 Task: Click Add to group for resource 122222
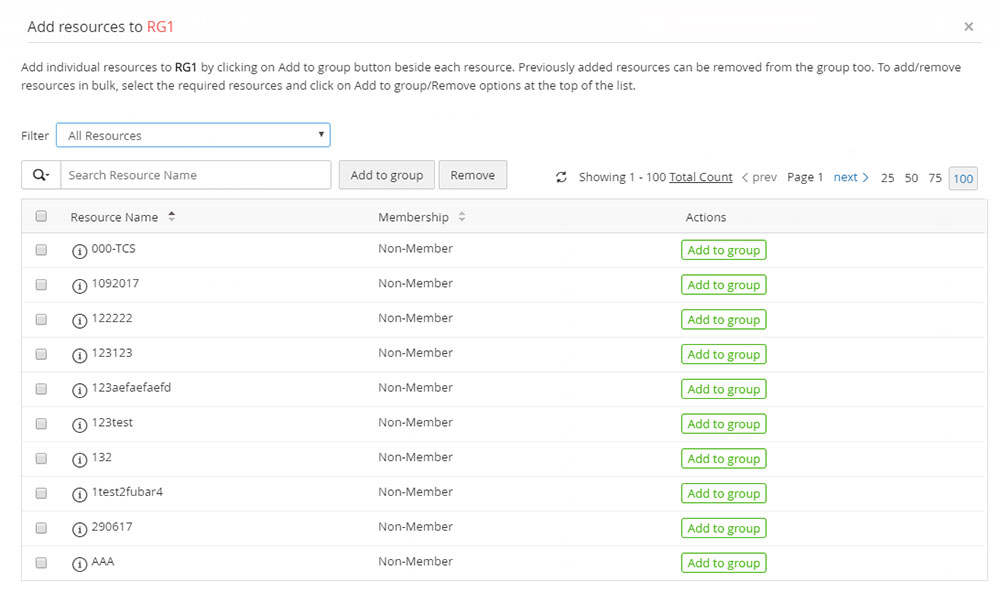click(x=723, y=320)
